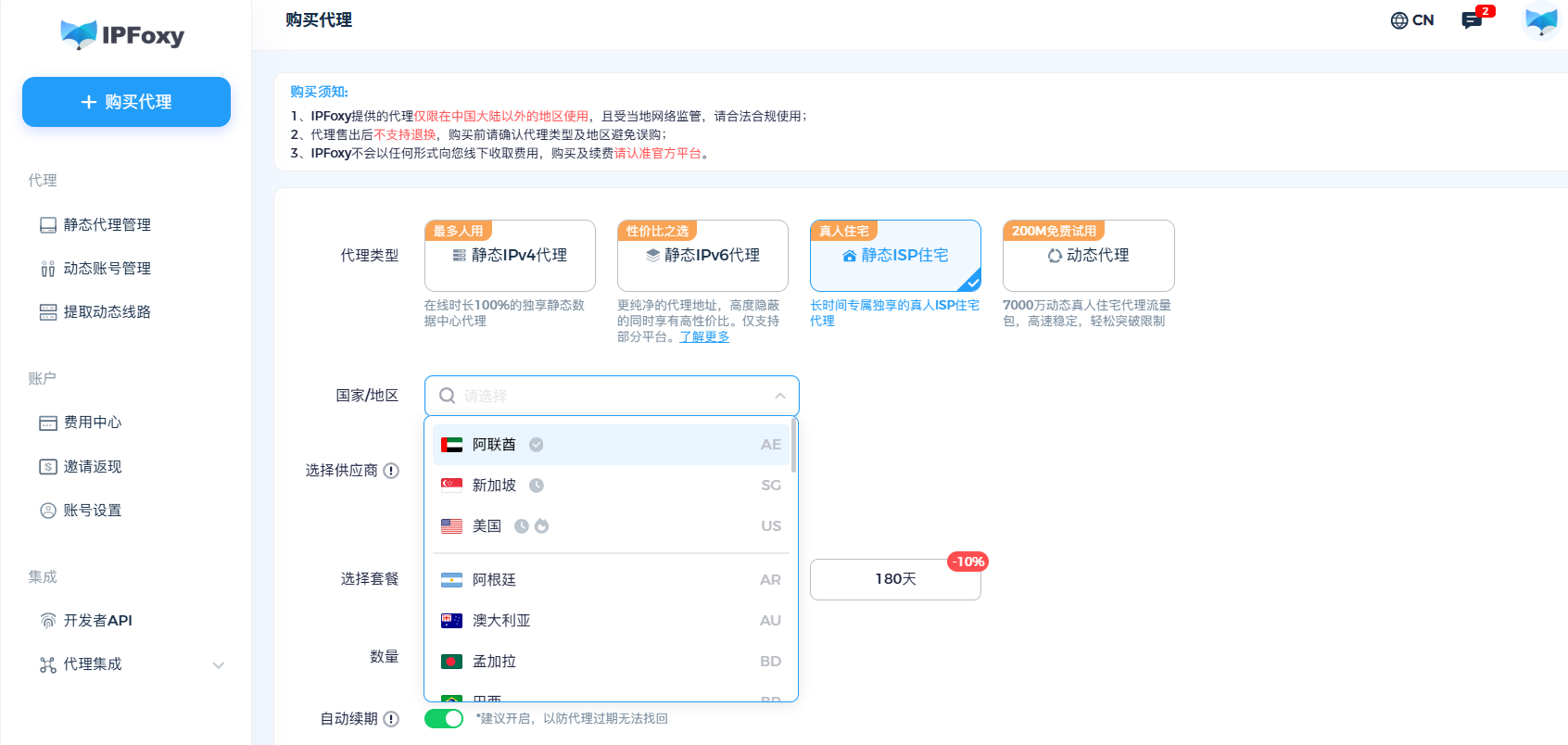
Task: Click the check badge beside 阿联酋
Action: pyautogui.click(x=536, y=445)
